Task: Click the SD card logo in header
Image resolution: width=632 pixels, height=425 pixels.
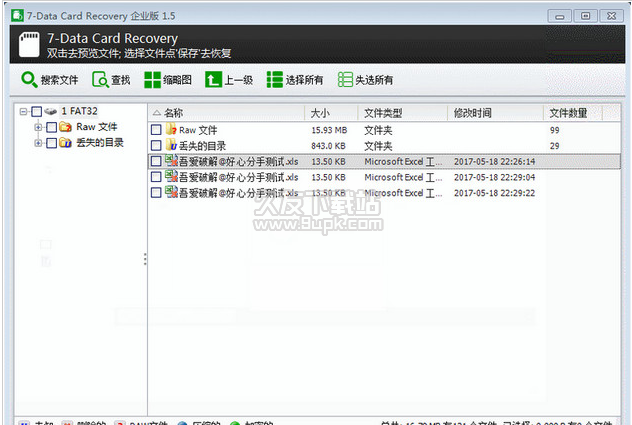Action: click(x=29, y=44)
